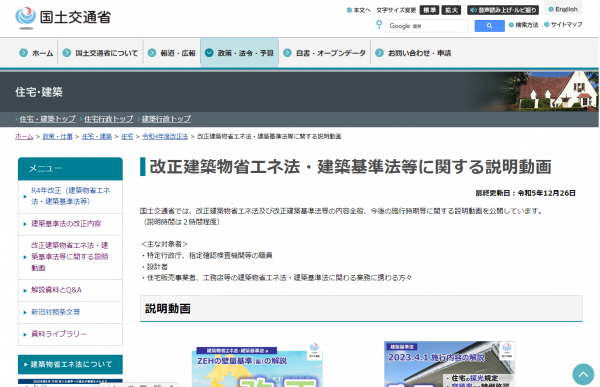Image resolution: width=600 pixels, height=387 pixels.
Task: Click the 白書・オープンデータ nav circle arrow icon
Action: 287,53
